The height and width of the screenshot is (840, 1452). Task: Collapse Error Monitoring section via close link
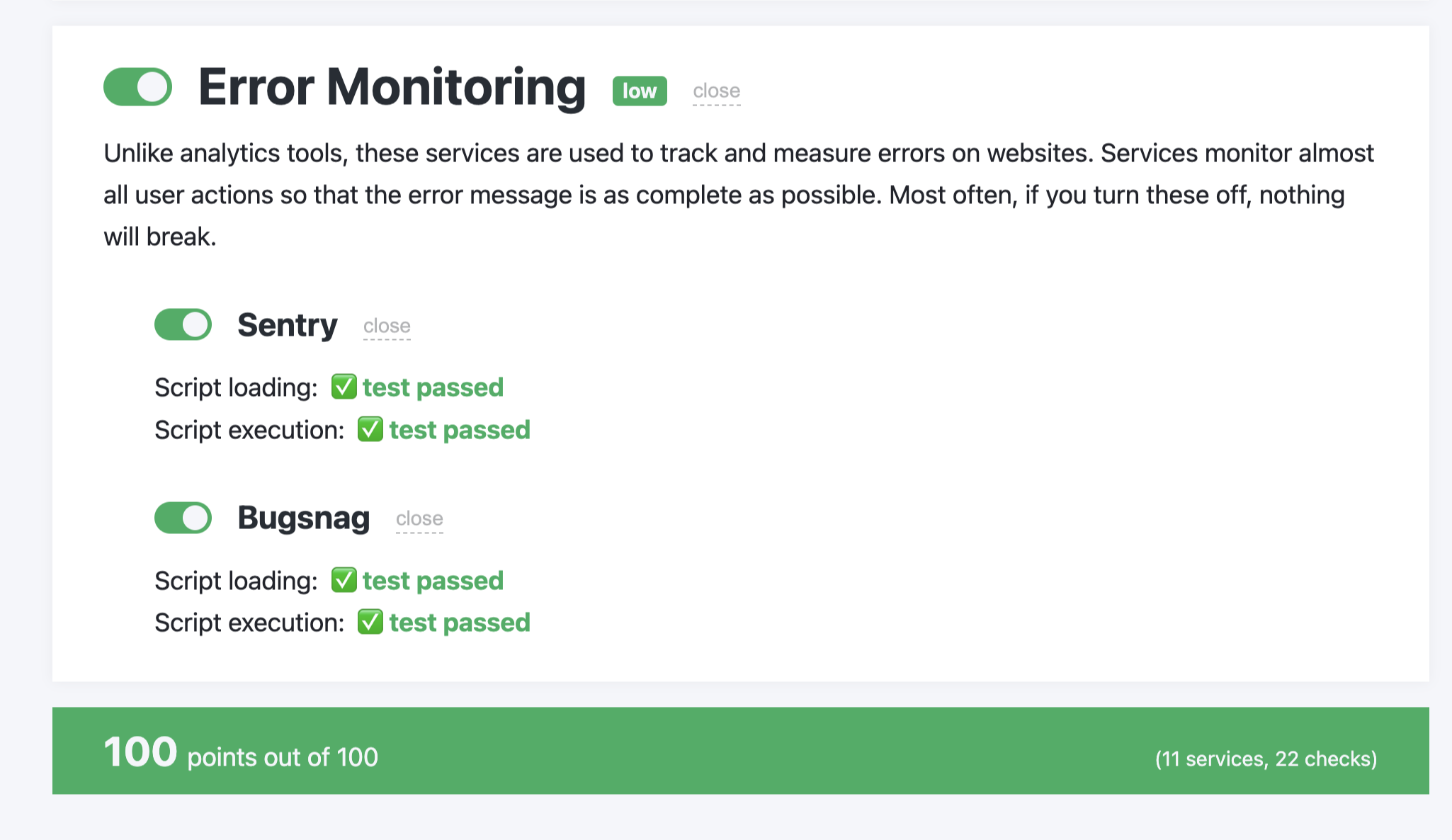coord(716,91)
